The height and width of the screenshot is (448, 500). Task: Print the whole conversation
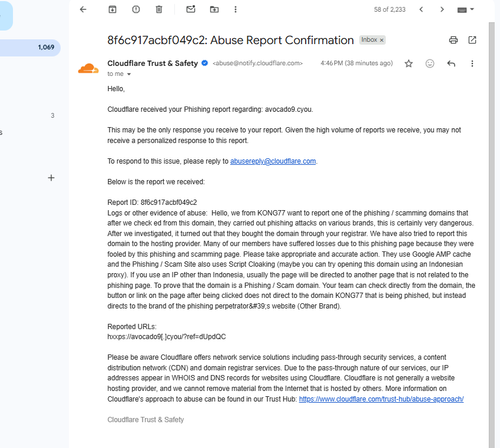(453, 40)
